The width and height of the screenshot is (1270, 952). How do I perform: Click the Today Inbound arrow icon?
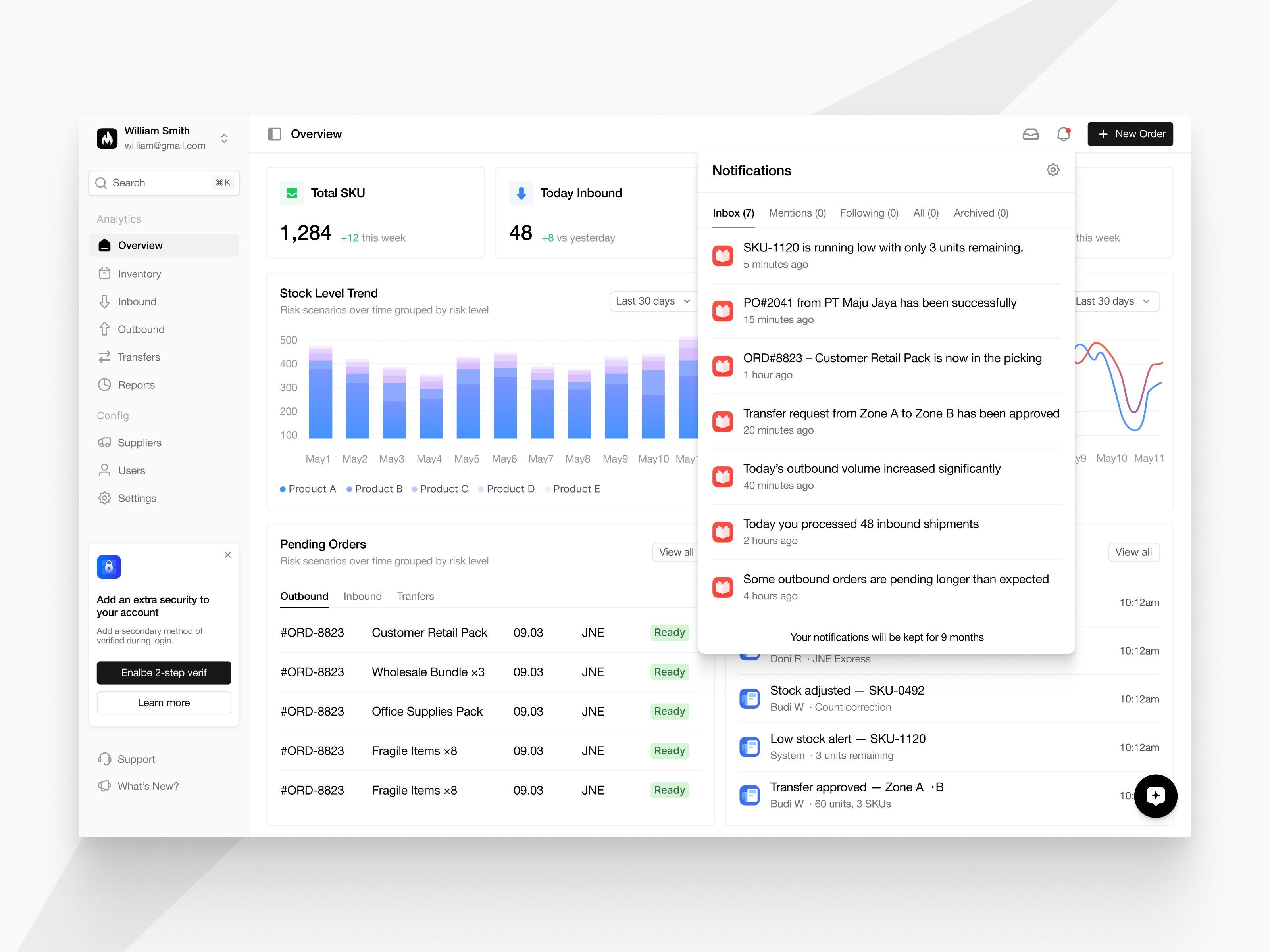pos(521,194)
